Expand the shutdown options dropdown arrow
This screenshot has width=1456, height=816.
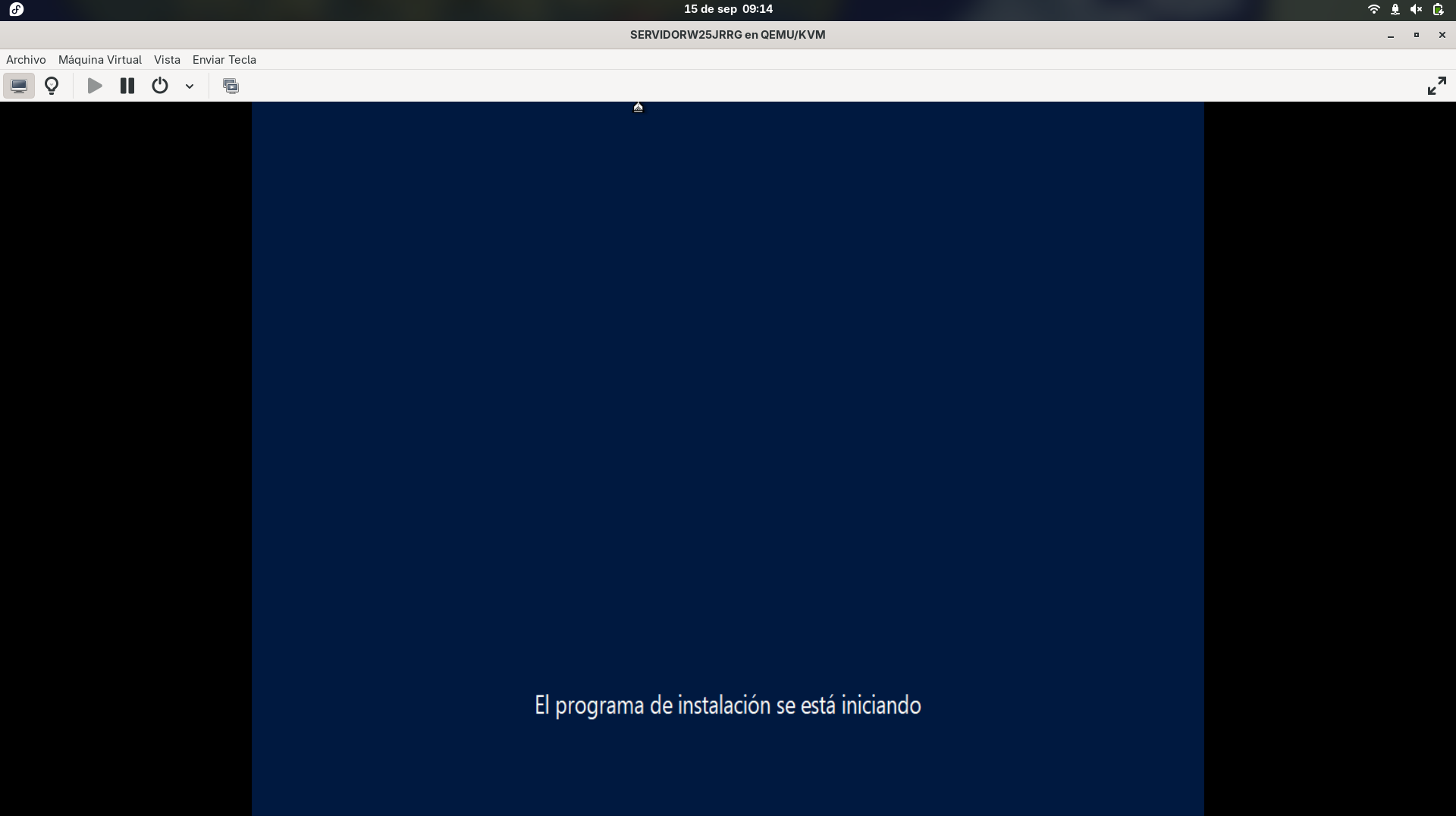click(190, 86)
